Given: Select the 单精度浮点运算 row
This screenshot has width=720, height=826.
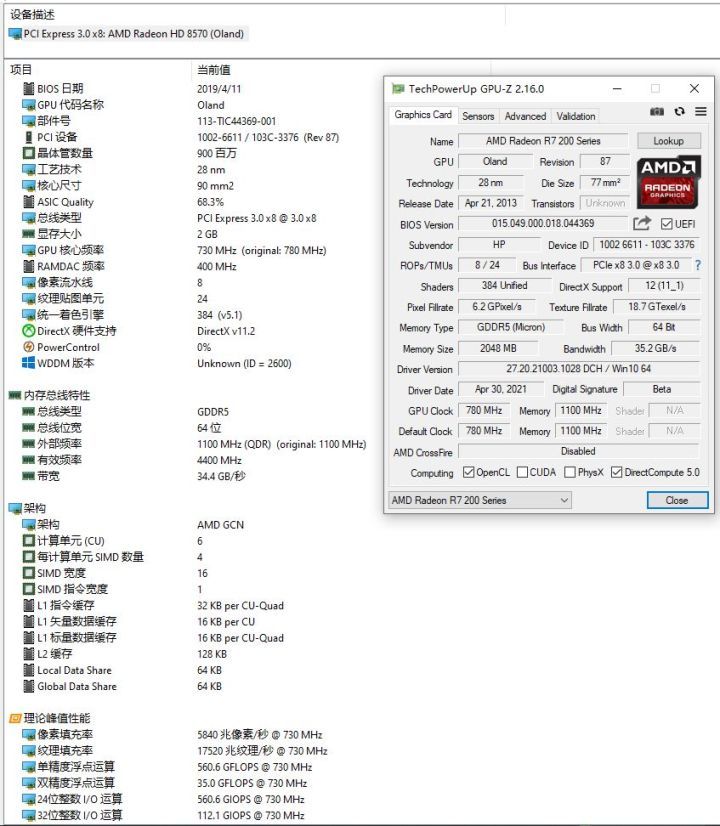Looking at the screenshot, I should coord(76,766).
